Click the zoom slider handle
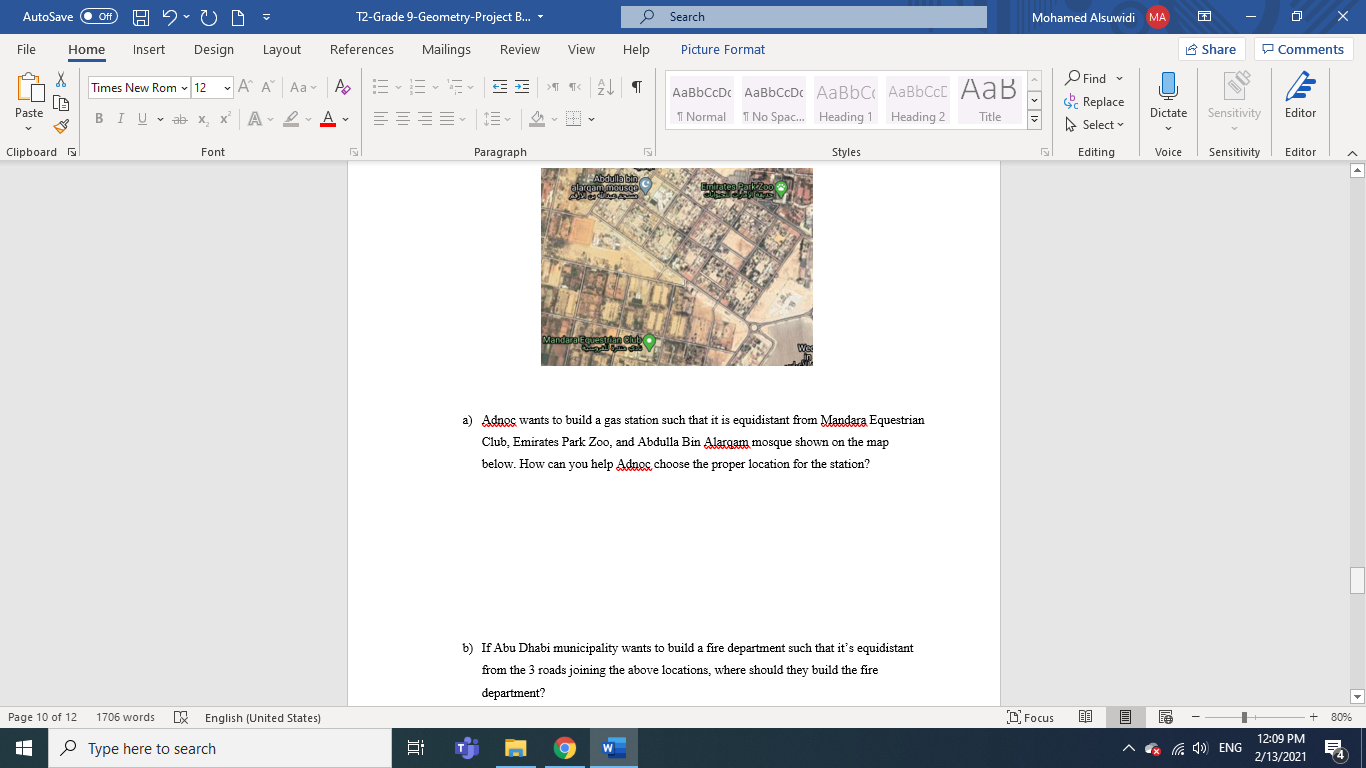This screenshot has height=768, width=1366. 1244,717
